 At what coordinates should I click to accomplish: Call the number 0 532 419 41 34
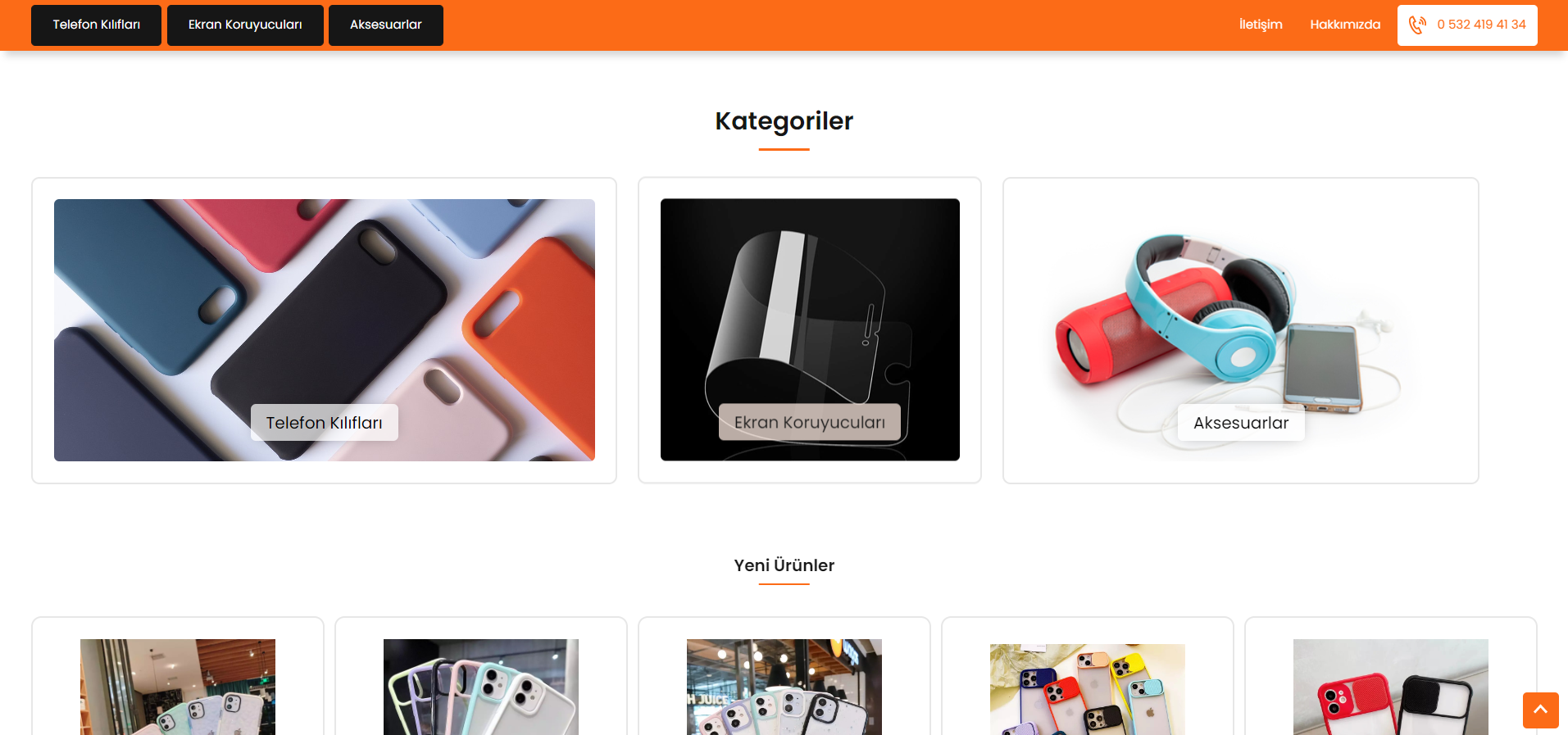[1481, 25]
